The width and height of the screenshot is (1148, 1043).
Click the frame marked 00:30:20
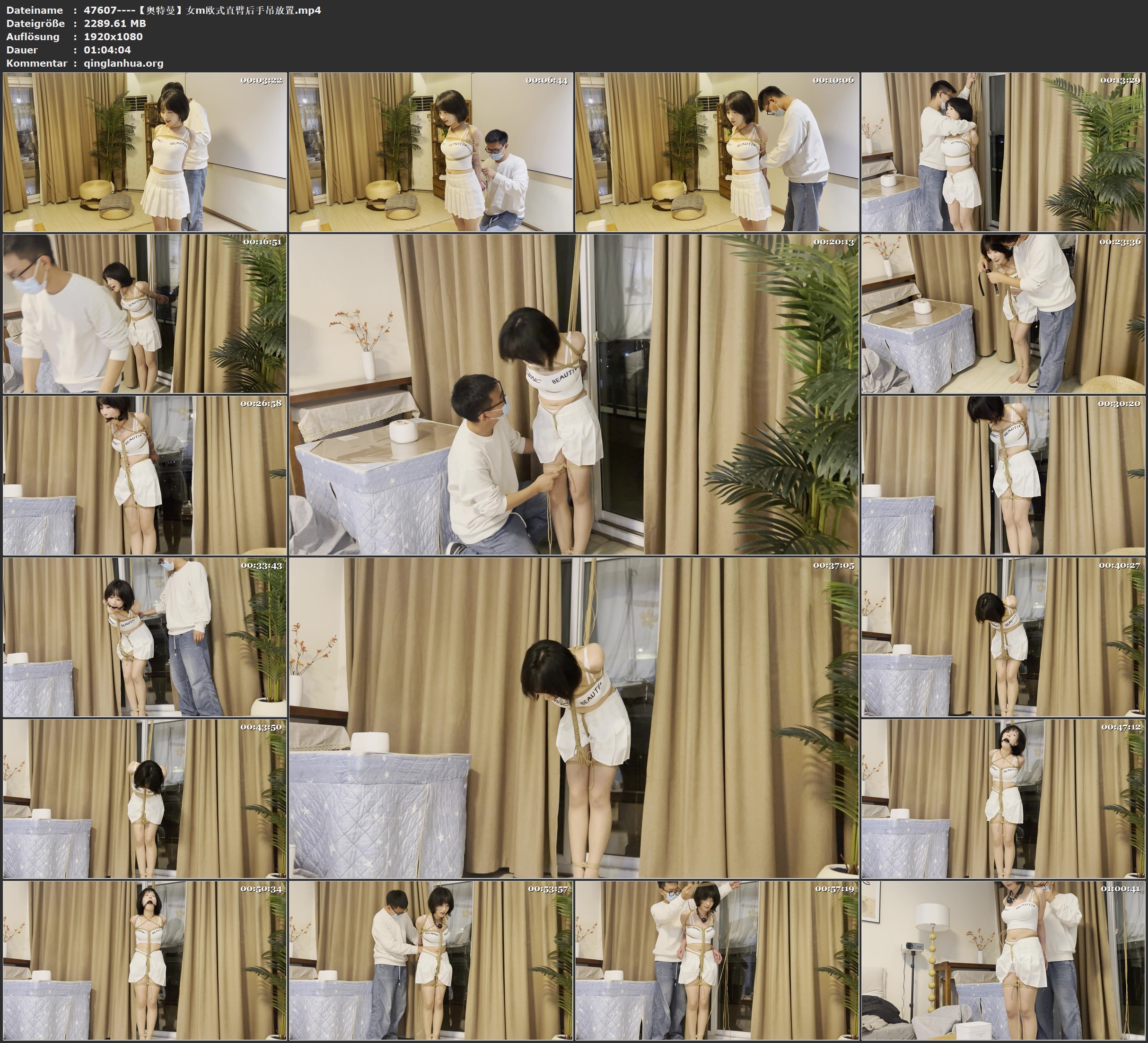coord(1003,475)
